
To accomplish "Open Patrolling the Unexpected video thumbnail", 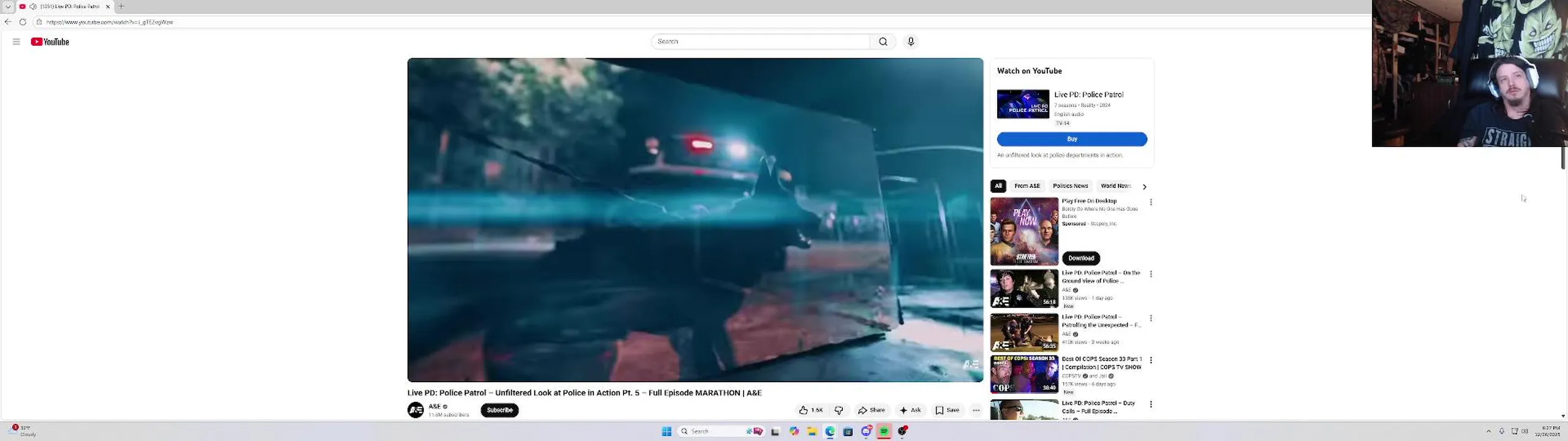I will (x=1024, y=333).
